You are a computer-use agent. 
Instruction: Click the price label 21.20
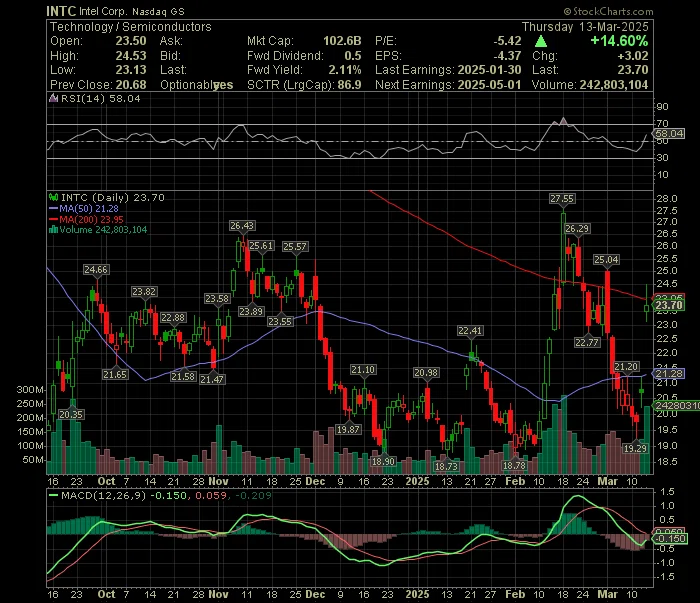pyautogui.click(x=626, y=367)
